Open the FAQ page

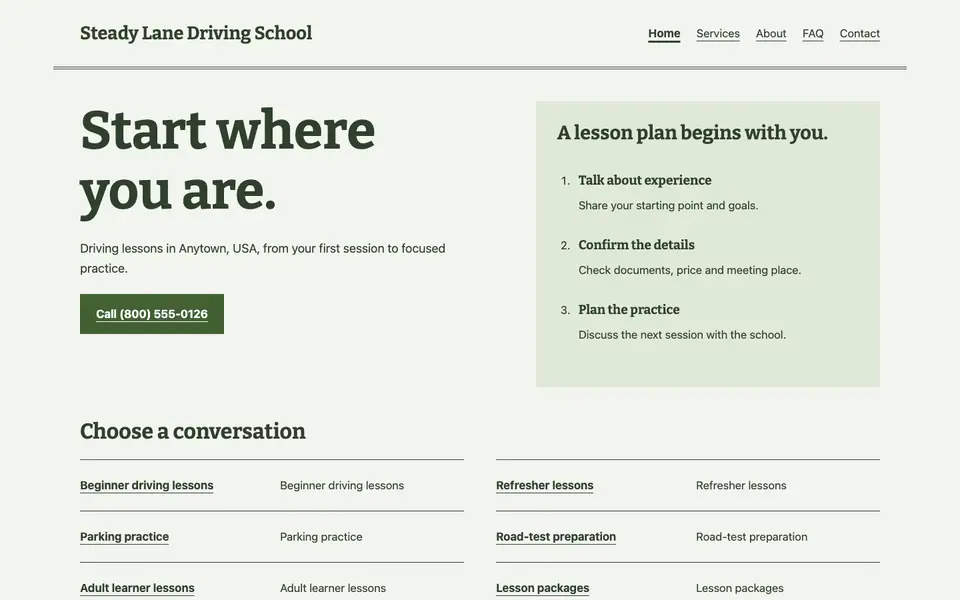[x=812, y=34]
